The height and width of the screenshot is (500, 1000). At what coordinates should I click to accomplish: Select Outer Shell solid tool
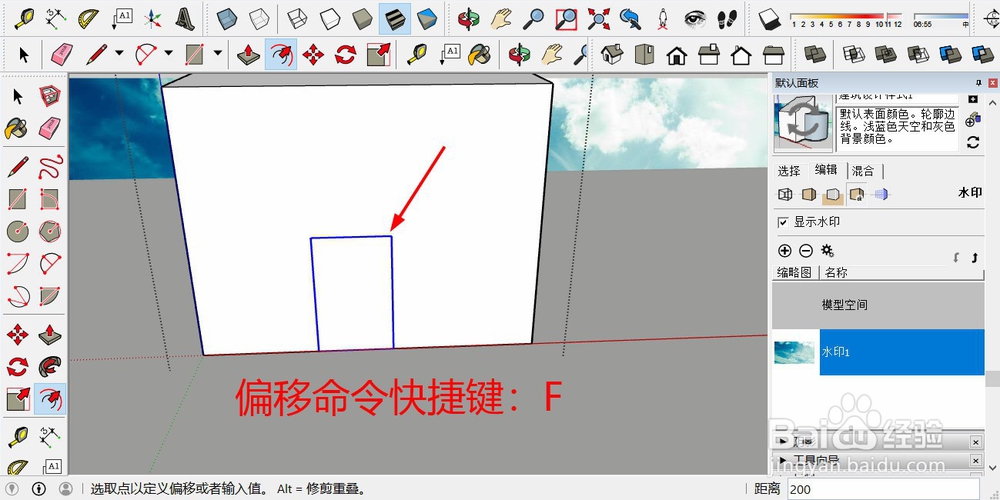[x=815, y=54]
